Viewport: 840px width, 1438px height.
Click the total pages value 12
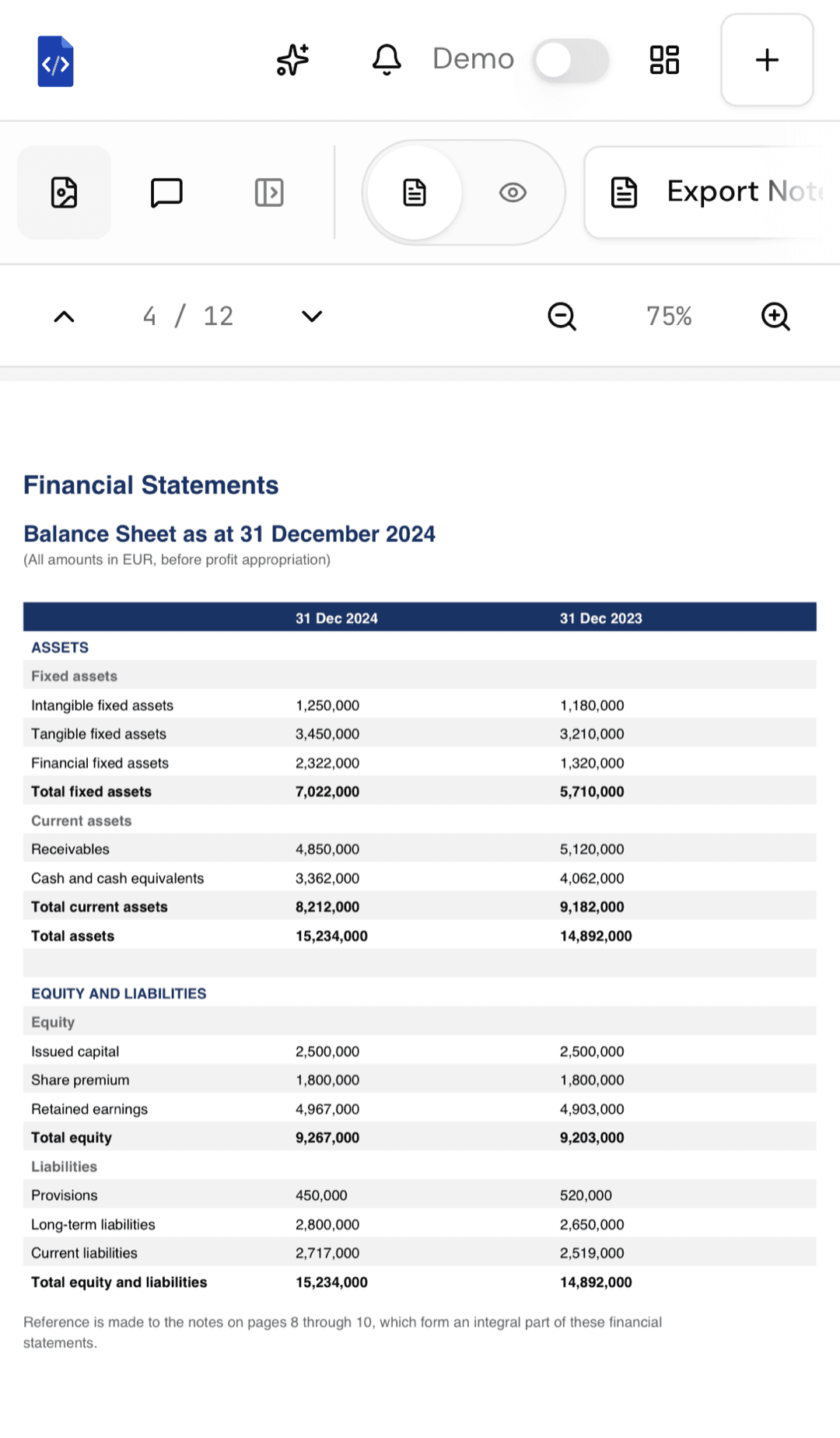coord(218,316)
